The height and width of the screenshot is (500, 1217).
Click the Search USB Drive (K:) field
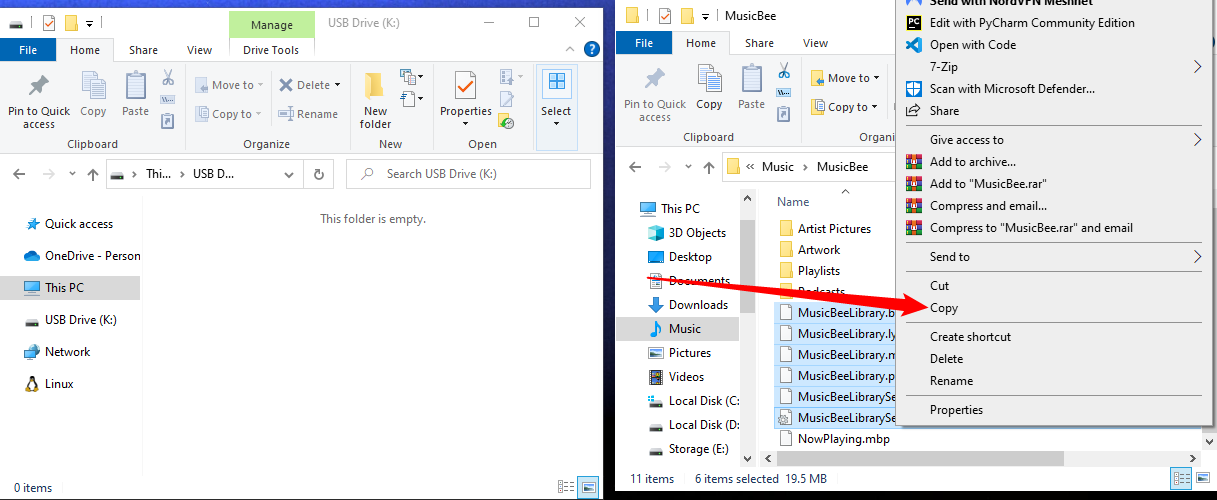[470, 174]
